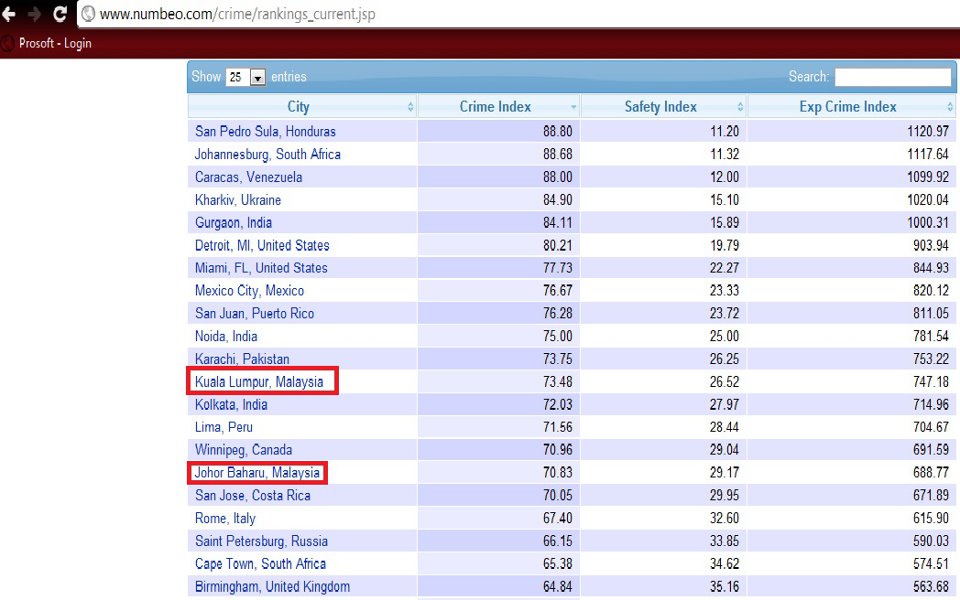Click the browser back arrow
This screenshot has width=960, height=600.
(x=9, y=13)
